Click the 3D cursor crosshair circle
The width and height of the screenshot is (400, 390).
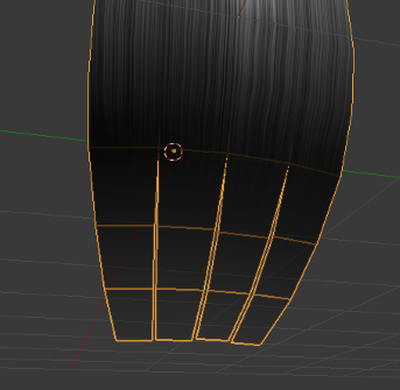173,152
